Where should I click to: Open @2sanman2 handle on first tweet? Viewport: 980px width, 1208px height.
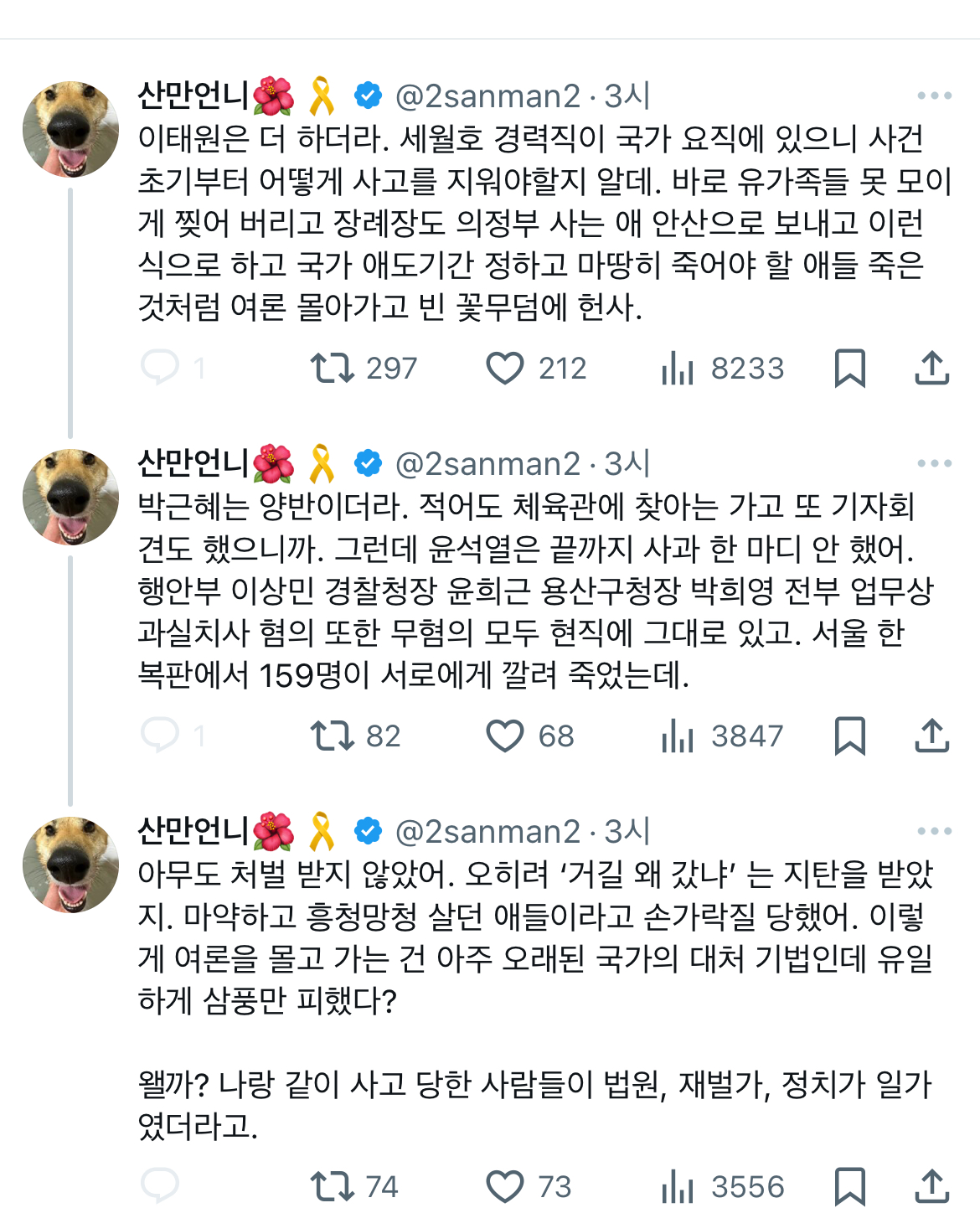click(487, 96)
